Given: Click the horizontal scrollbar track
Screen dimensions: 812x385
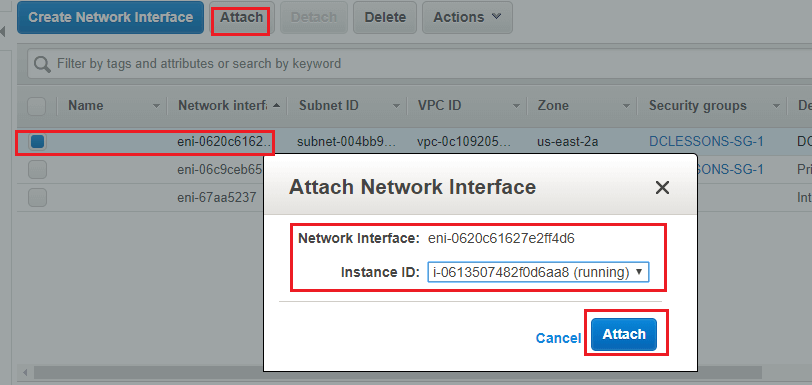Looking at the screenshot, I should coord(398,372).
